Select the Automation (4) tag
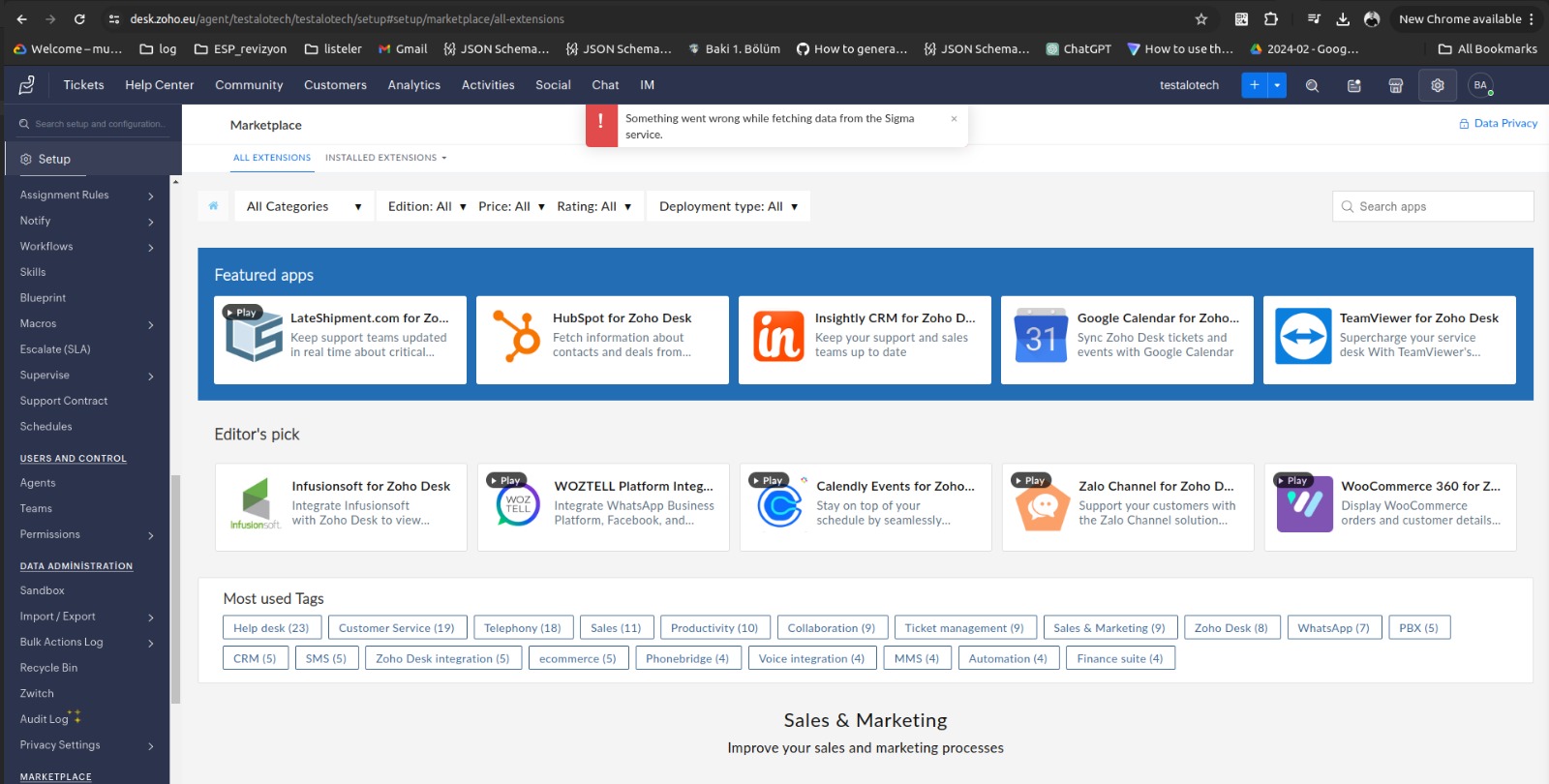The height and width of the screenshot is (784, 1549). pos(1008,659)
